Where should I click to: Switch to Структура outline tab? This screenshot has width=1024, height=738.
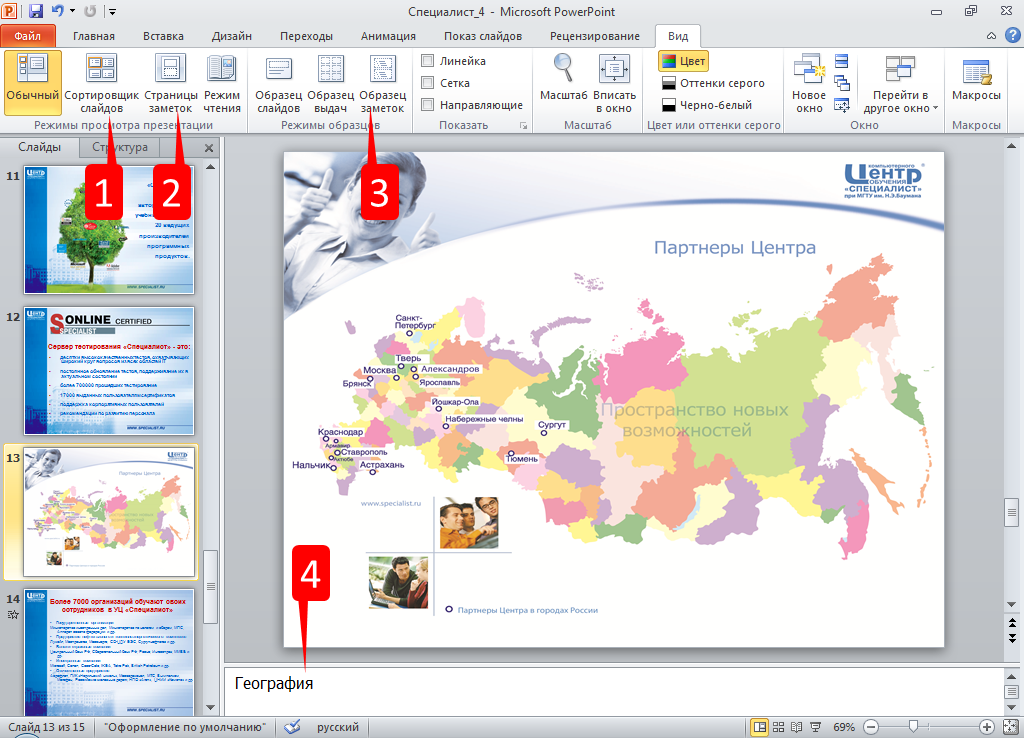tap(119, 147)
